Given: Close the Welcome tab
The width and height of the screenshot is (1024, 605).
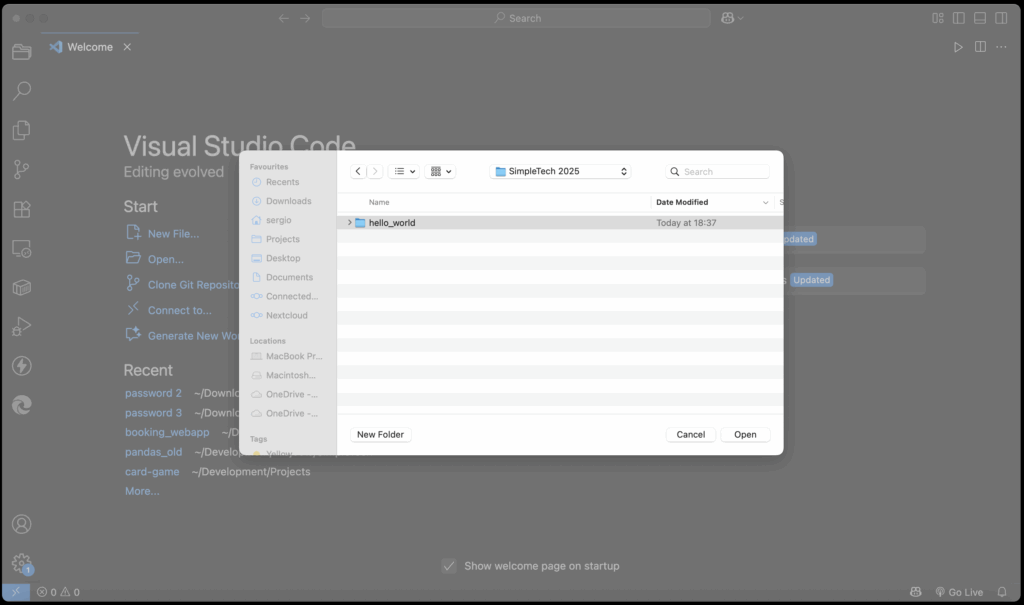Looking at the screenshot, I should [x=127, y=47].
